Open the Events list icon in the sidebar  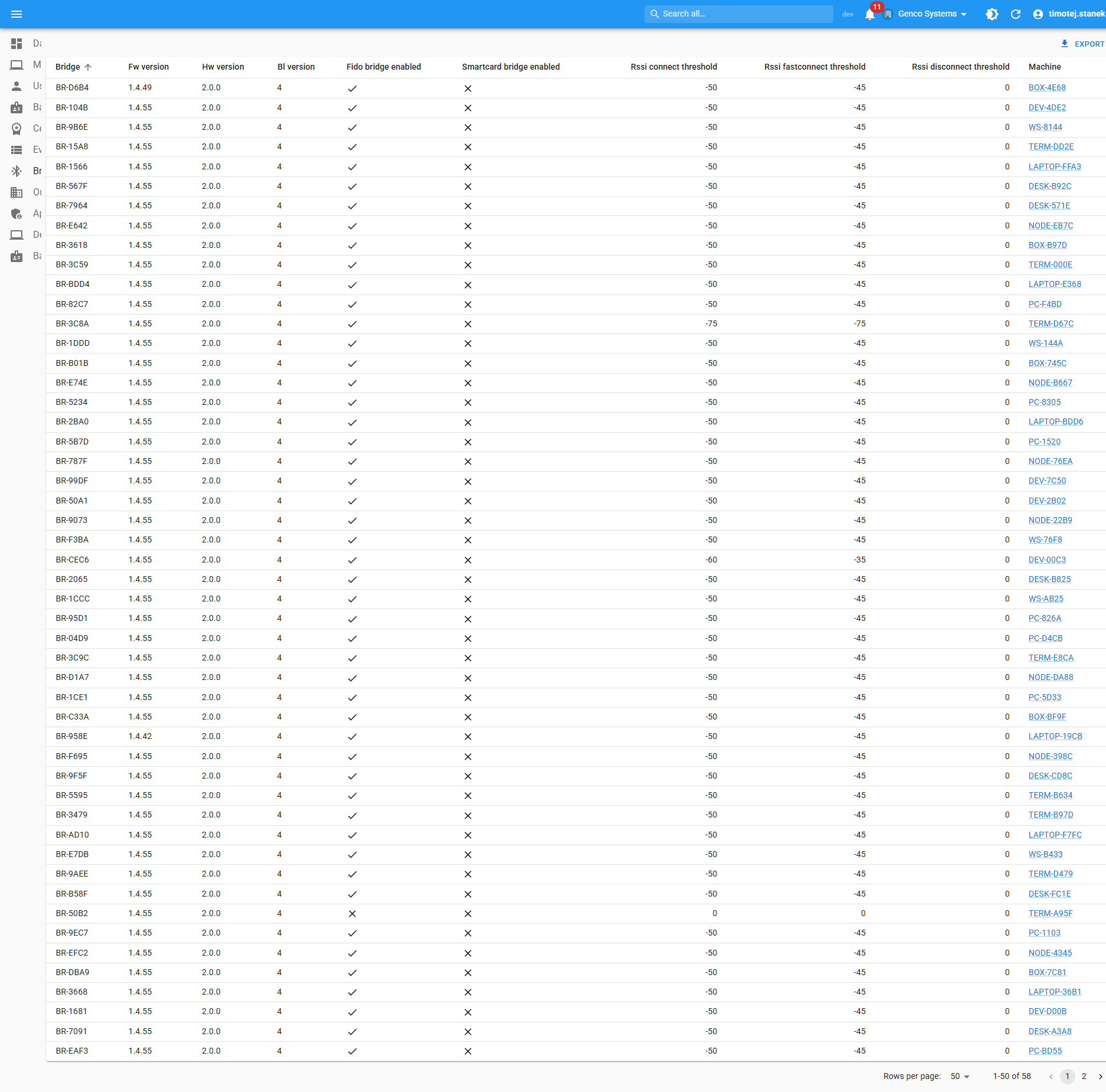[17, 150]
